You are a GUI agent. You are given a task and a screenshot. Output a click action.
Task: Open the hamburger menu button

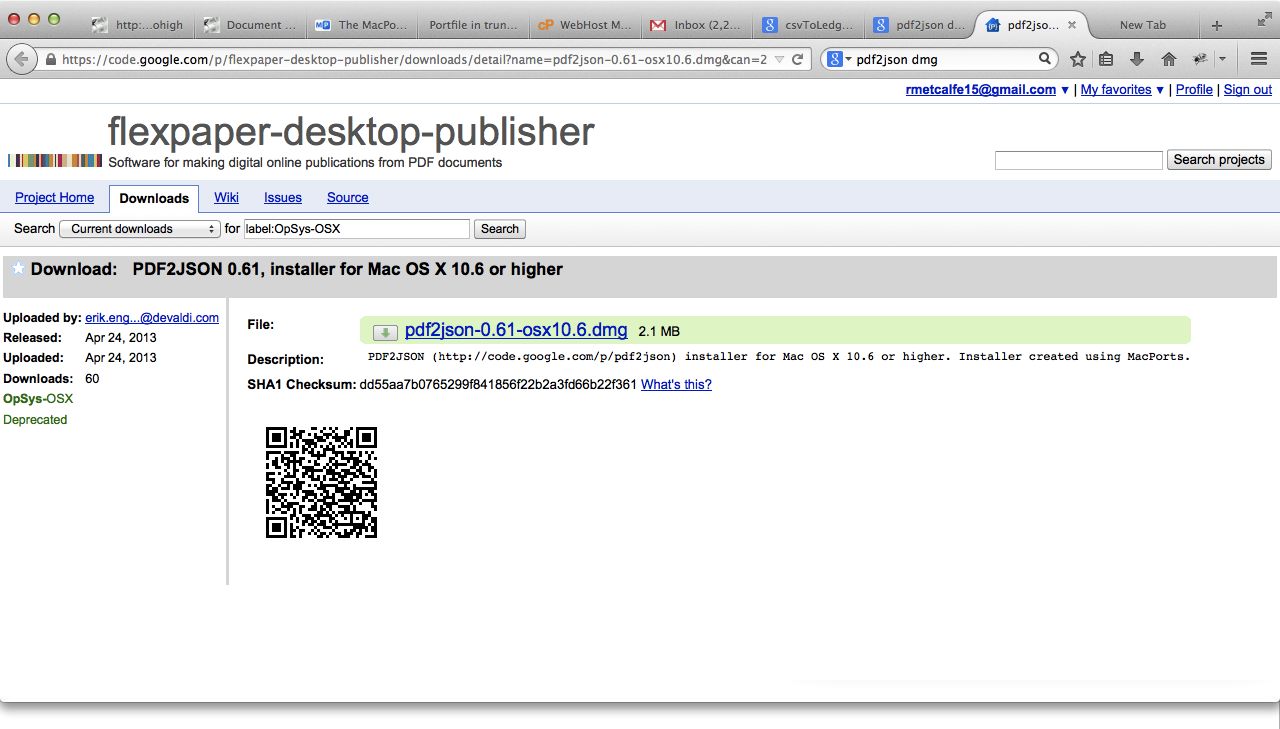tap(1259, 59)
